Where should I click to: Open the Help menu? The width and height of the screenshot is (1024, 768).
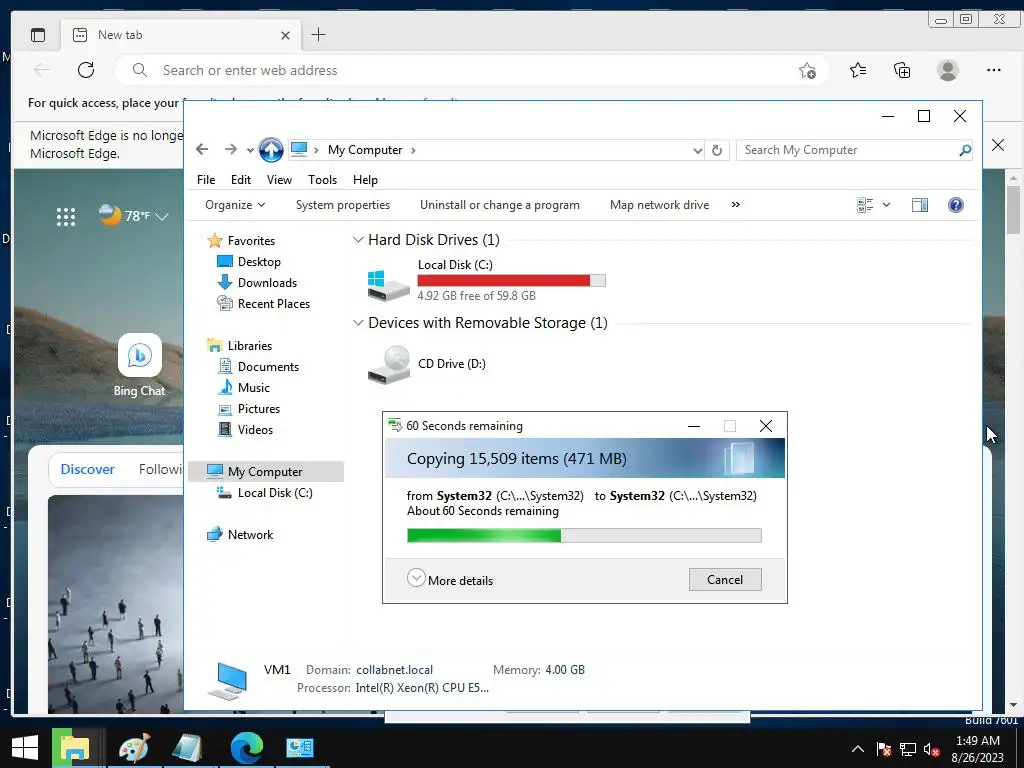(x=365, y=180)
